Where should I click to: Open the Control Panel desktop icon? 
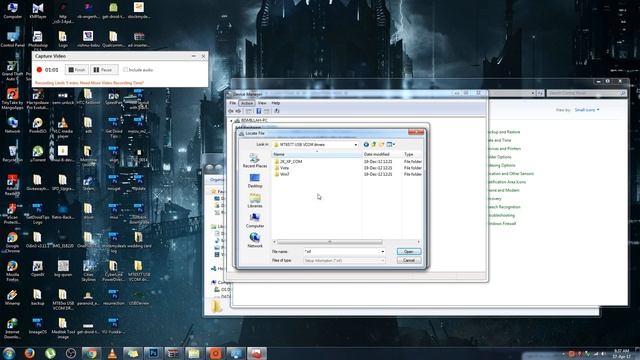12,39
